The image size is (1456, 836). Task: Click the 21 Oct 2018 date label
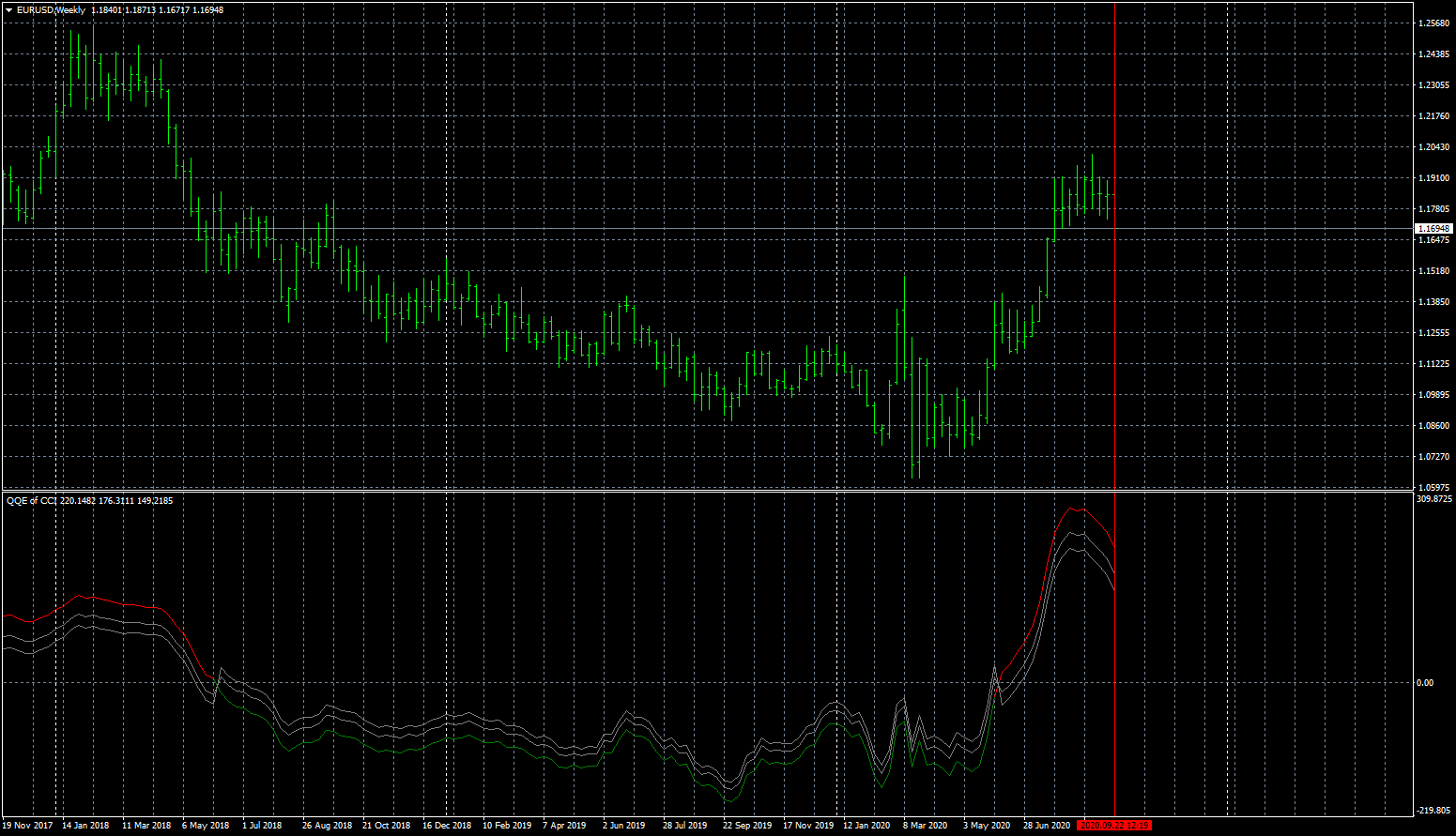tap(387, 826)
